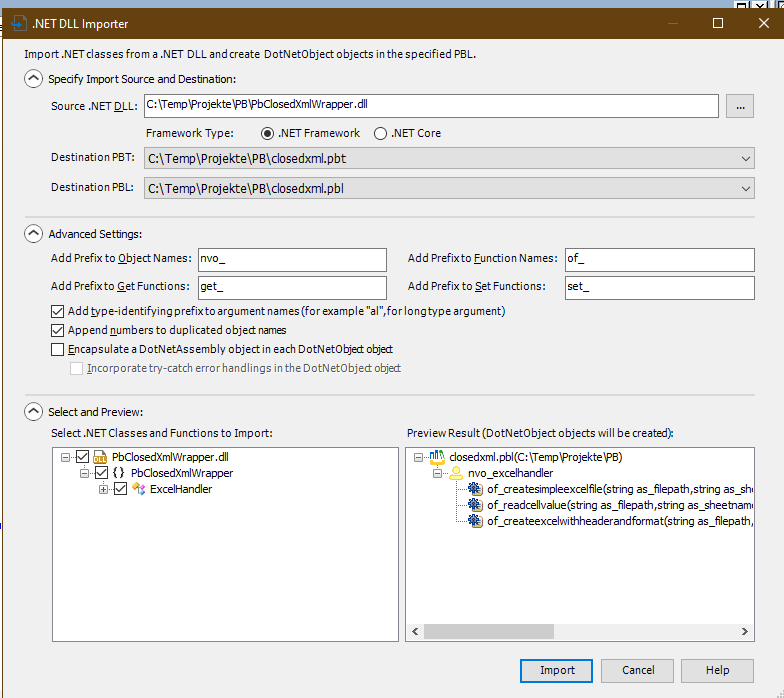Collapse the Advanced Settings section
The image size is (784, 698).
point(34,234)
